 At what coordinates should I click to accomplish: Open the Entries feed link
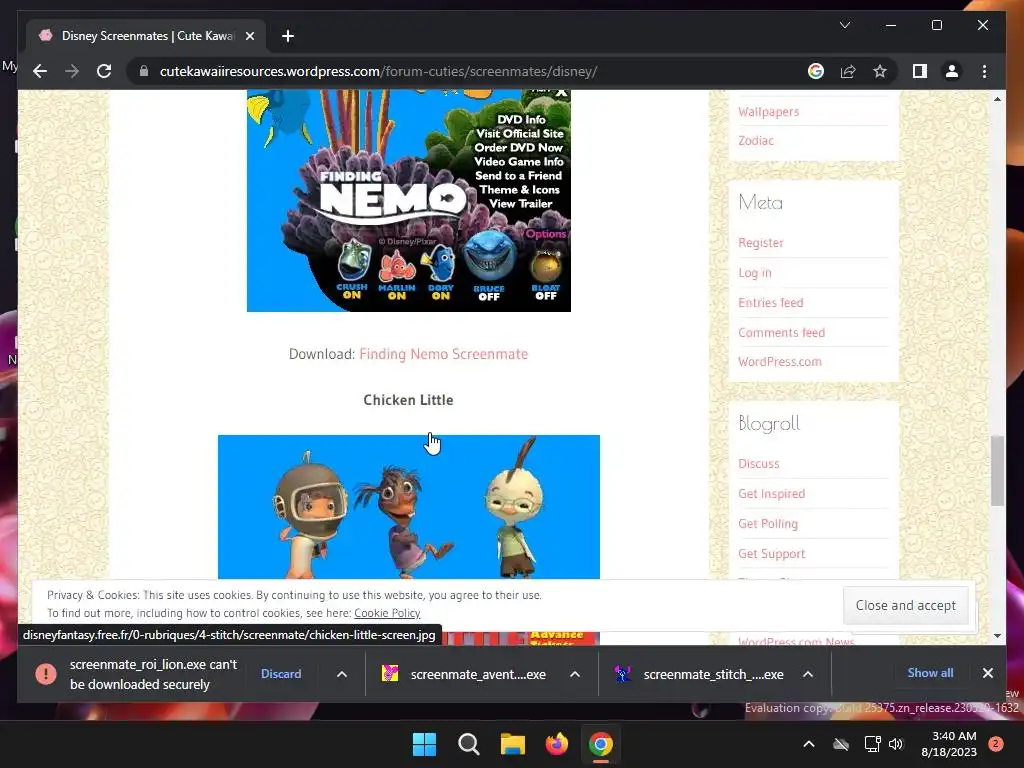pyautogui.click(x=771, y=302)
